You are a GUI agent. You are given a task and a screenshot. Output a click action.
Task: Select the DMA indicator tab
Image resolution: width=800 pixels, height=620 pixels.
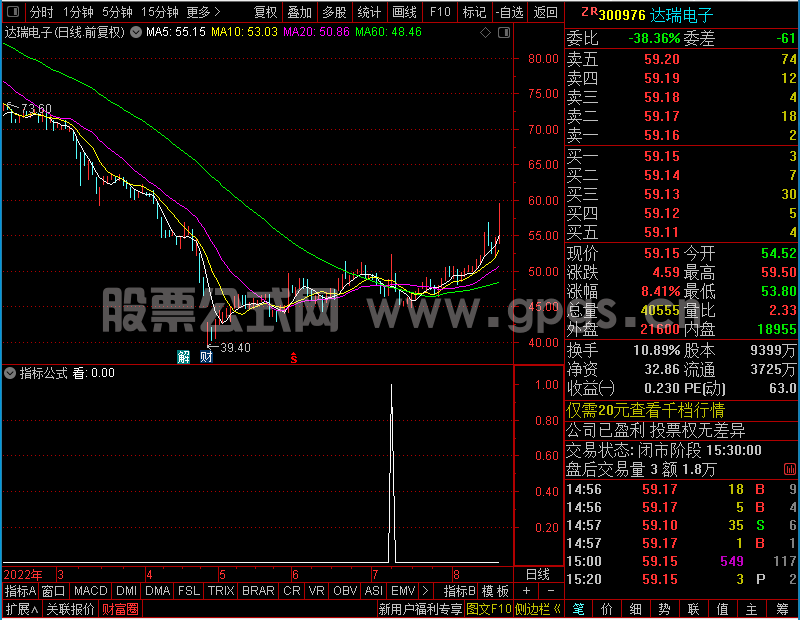[x=157, y=591]
